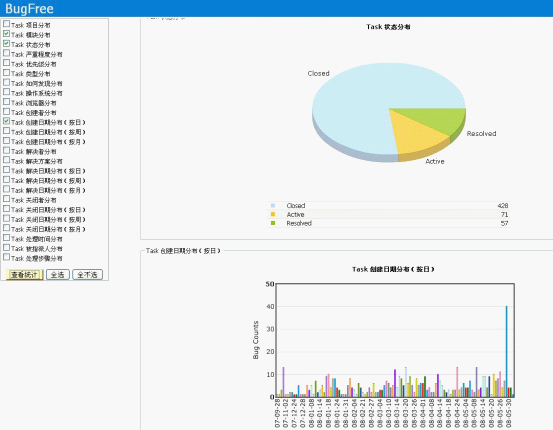Check Task 创建日期分布（按周）option

click(x=6, y=131)
